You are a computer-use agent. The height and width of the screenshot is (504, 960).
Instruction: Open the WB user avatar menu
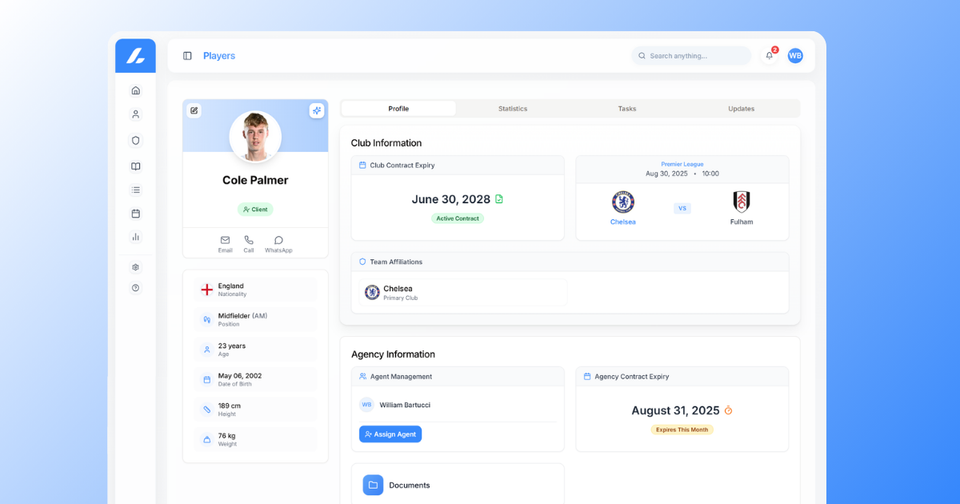pyautogui.click(x=795, y=56)
